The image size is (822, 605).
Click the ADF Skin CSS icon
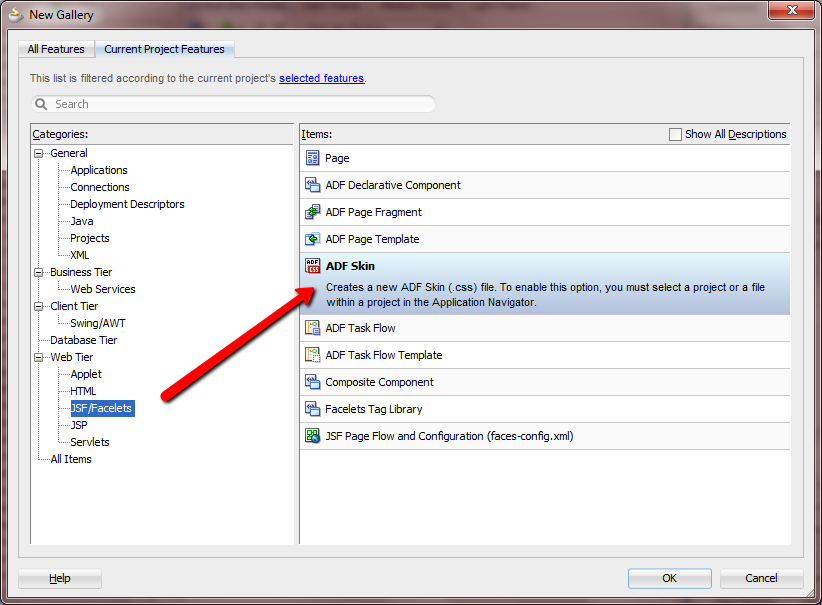(312, 266)
